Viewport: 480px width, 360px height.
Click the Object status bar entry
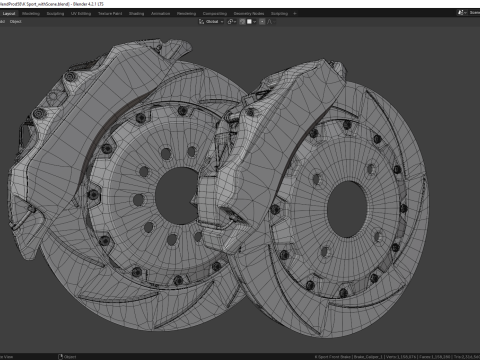click(67, 357)
